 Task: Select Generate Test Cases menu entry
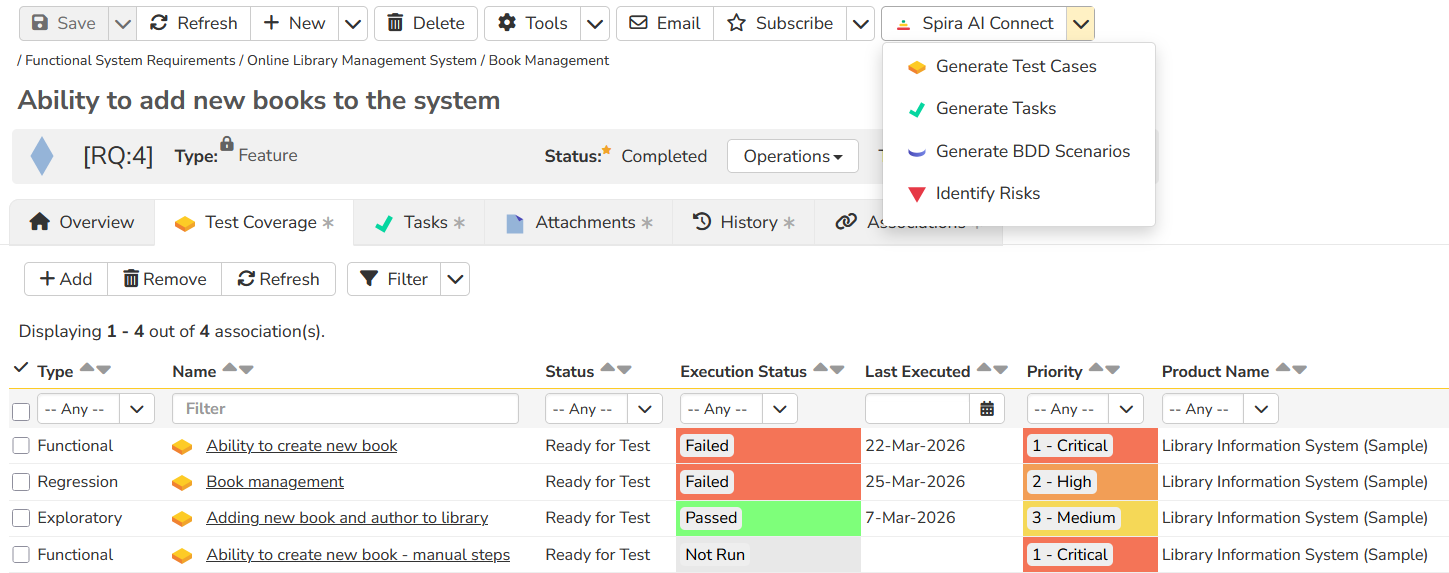[1019, 66]
